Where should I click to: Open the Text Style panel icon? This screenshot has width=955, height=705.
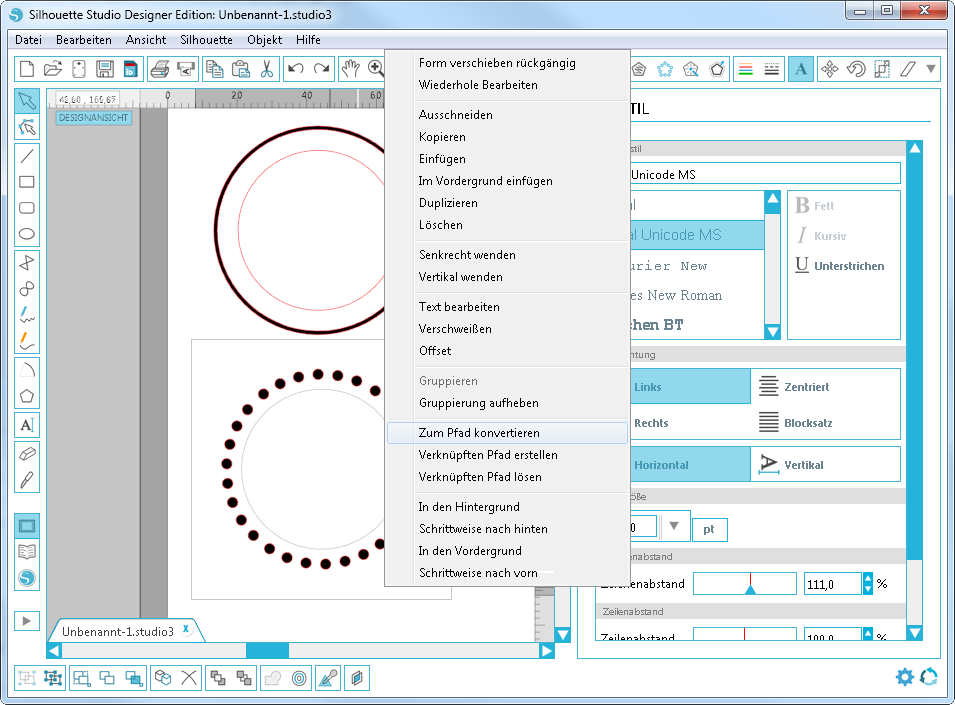[800, 69]
